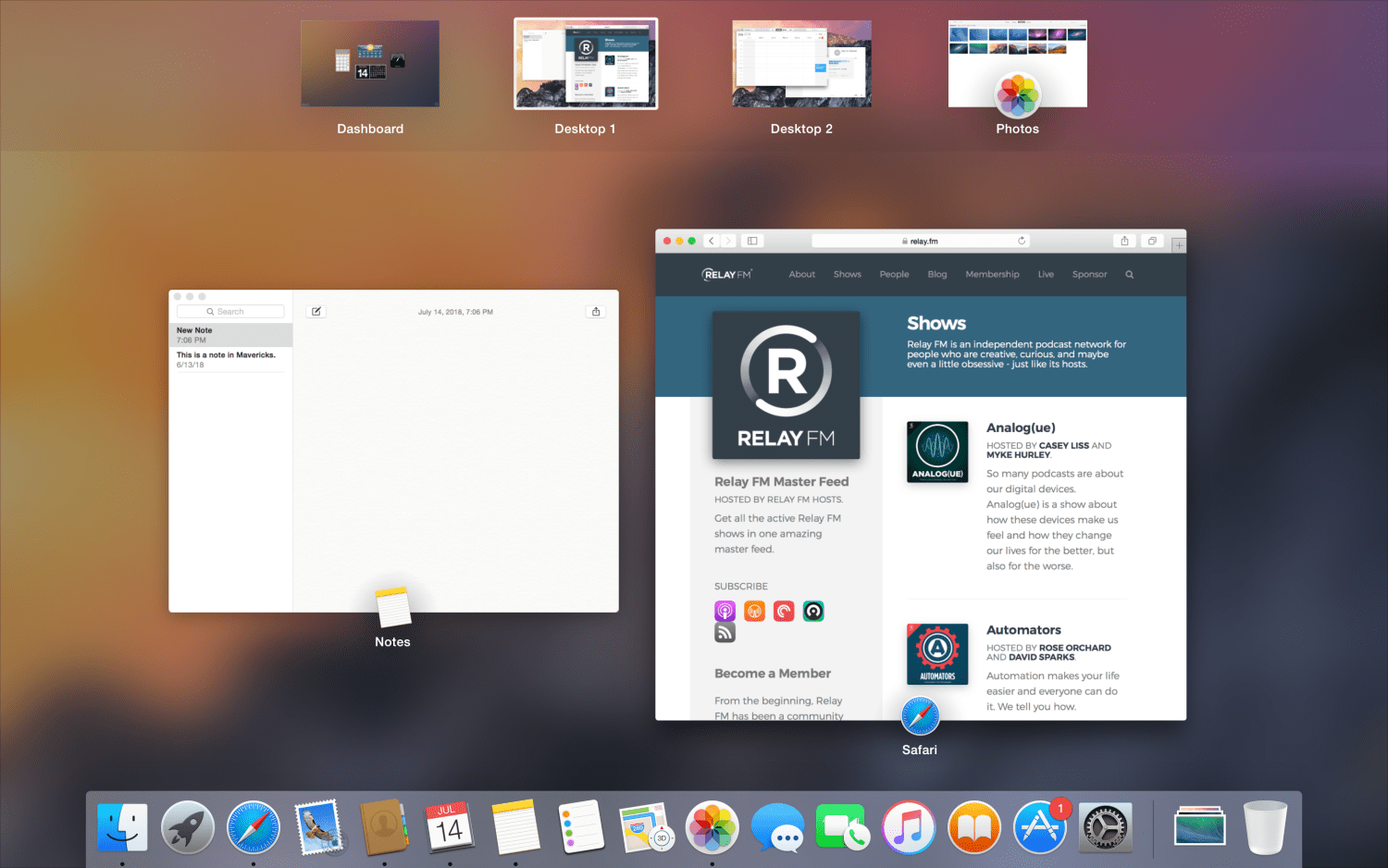Click the Notes app icon below Notes window
Screen dimensions: 1388x868
click(392, 608)
